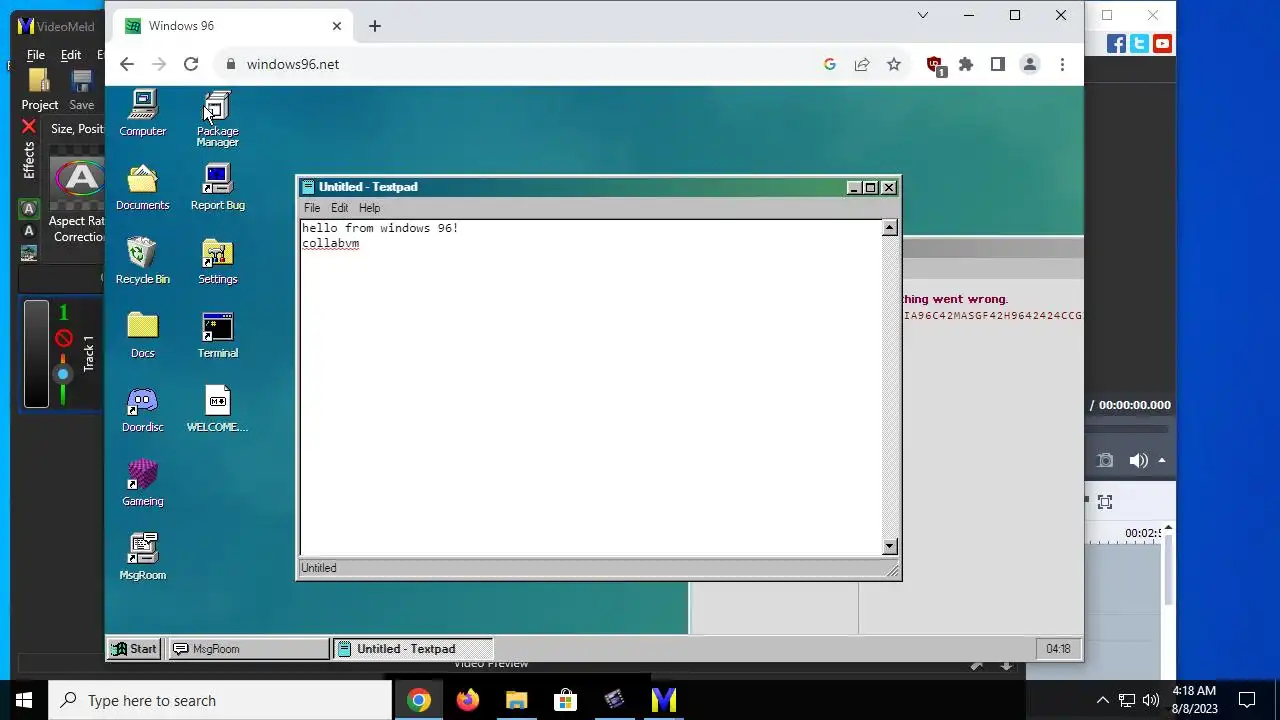Open the Documents folder icon
The width and height of the screenshot is (1280, 720).
coord(143,187)
